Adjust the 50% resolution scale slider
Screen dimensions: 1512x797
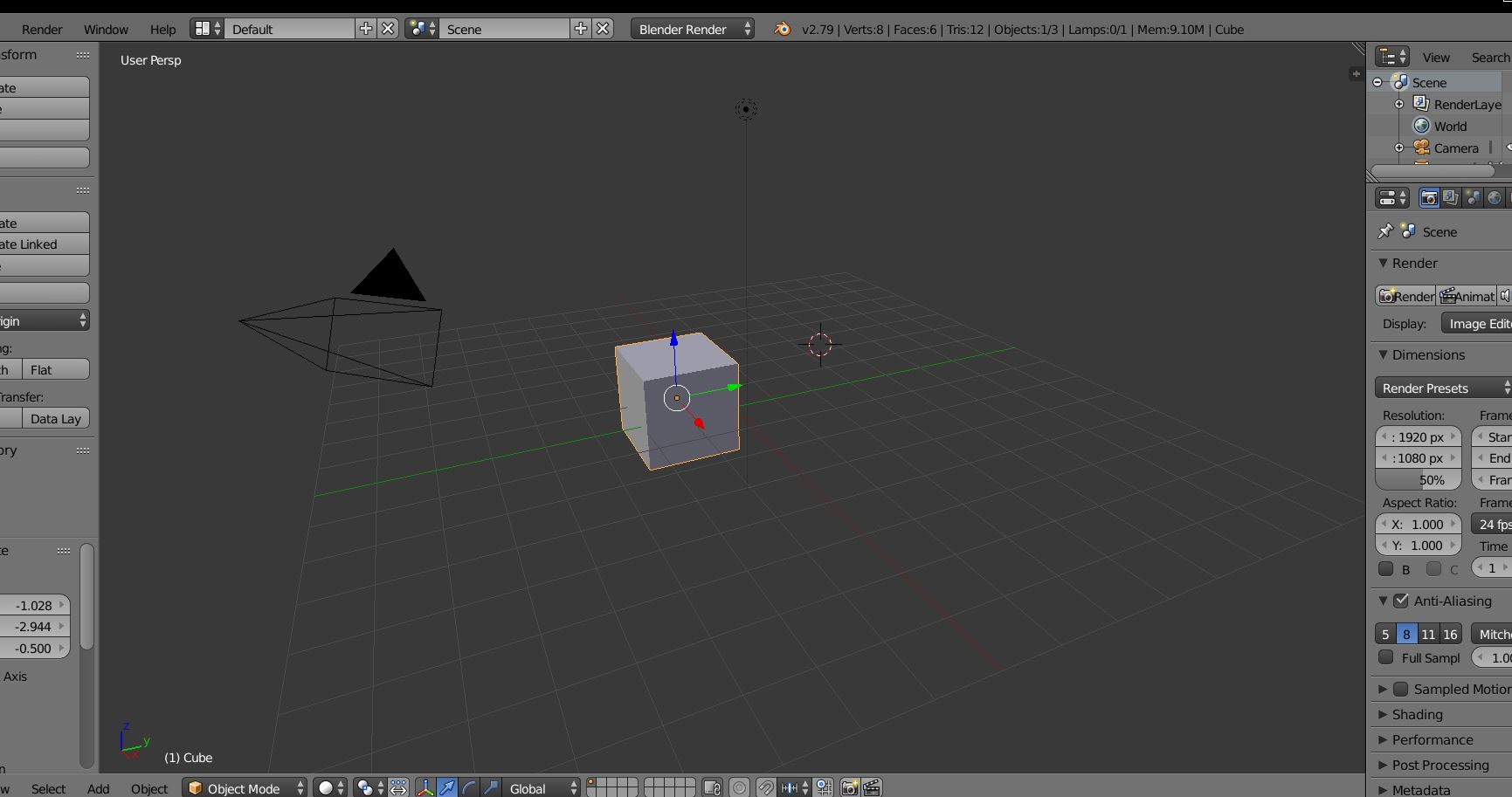(1419, 479)
